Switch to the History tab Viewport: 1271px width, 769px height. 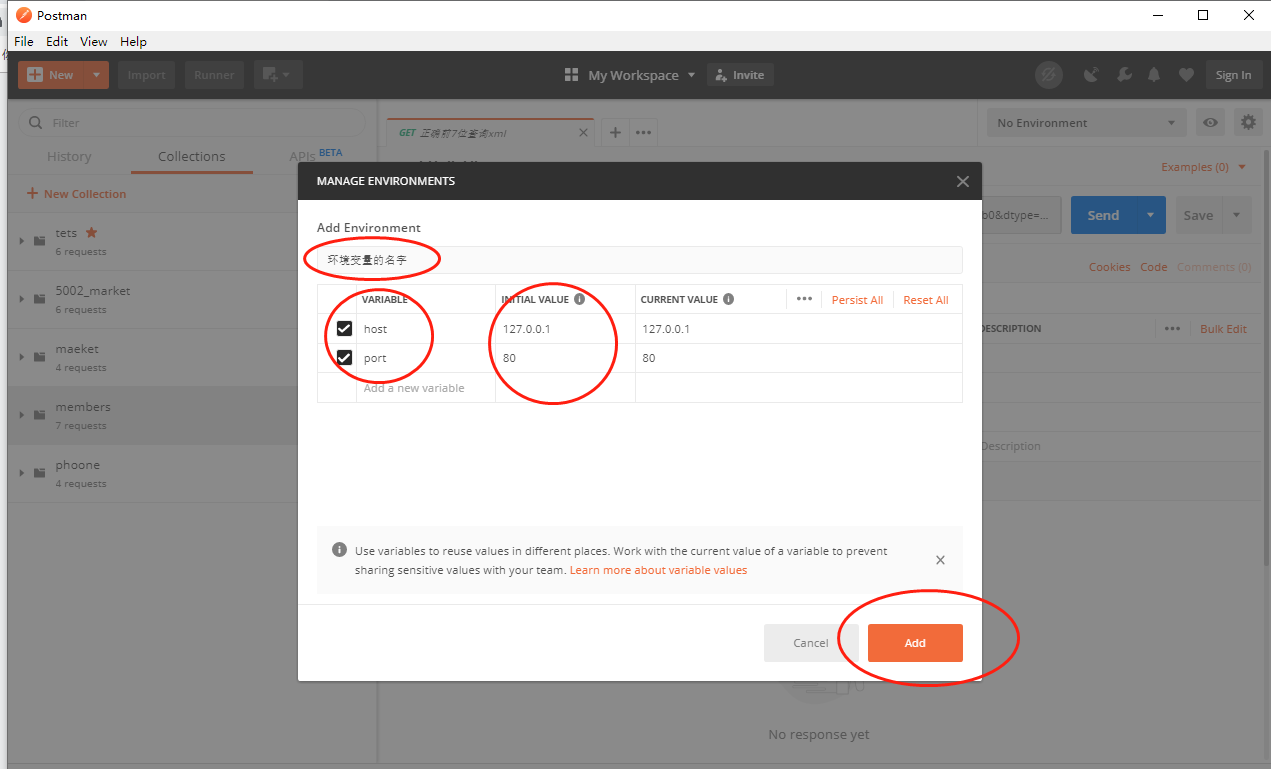69,157
